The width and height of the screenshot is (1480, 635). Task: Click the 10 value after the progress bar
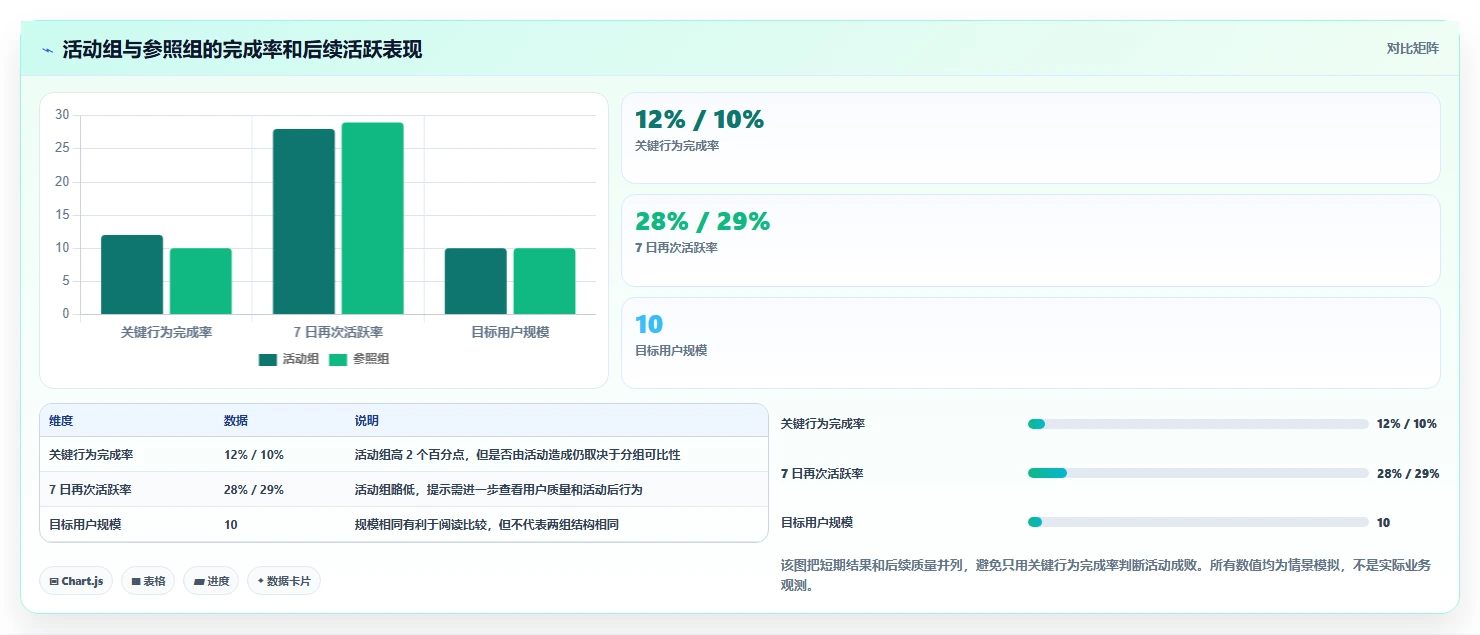coord(1383,522)
